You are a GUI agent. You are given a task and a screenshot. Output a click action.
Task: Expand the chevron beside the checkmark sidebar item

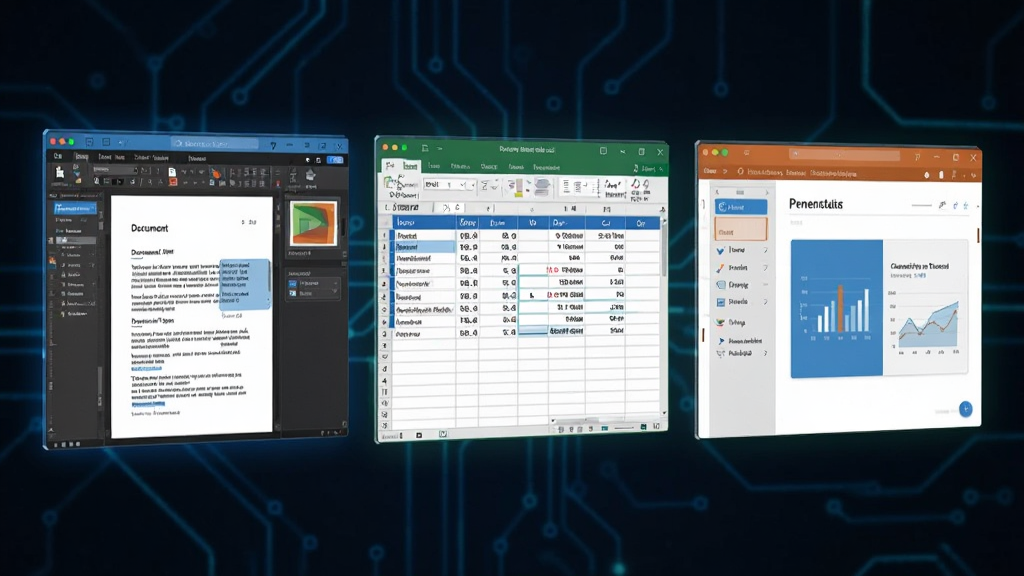[765, 250]
